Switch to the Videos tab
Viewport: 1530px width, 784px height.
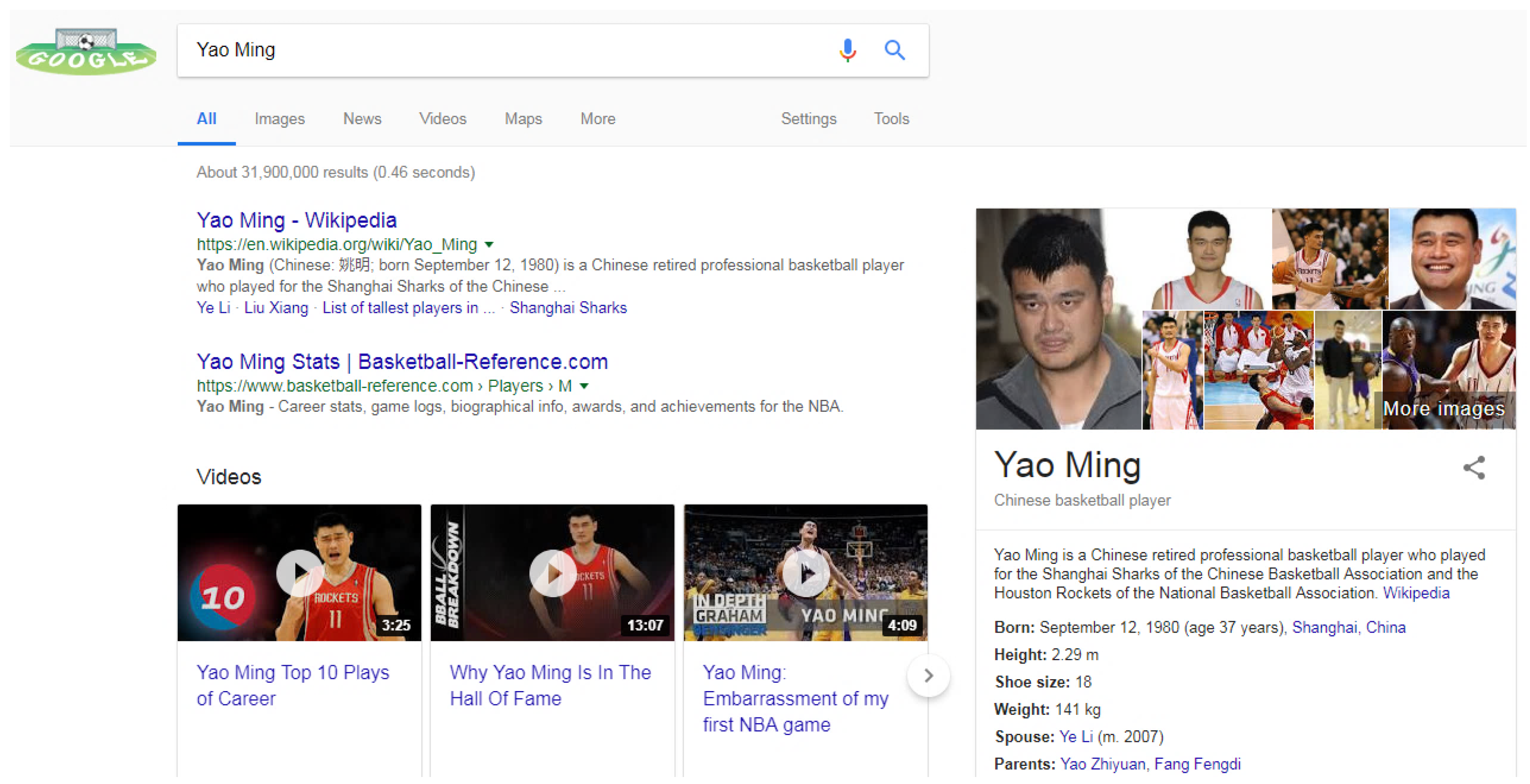pyautogui.click(x=443, y=119)
